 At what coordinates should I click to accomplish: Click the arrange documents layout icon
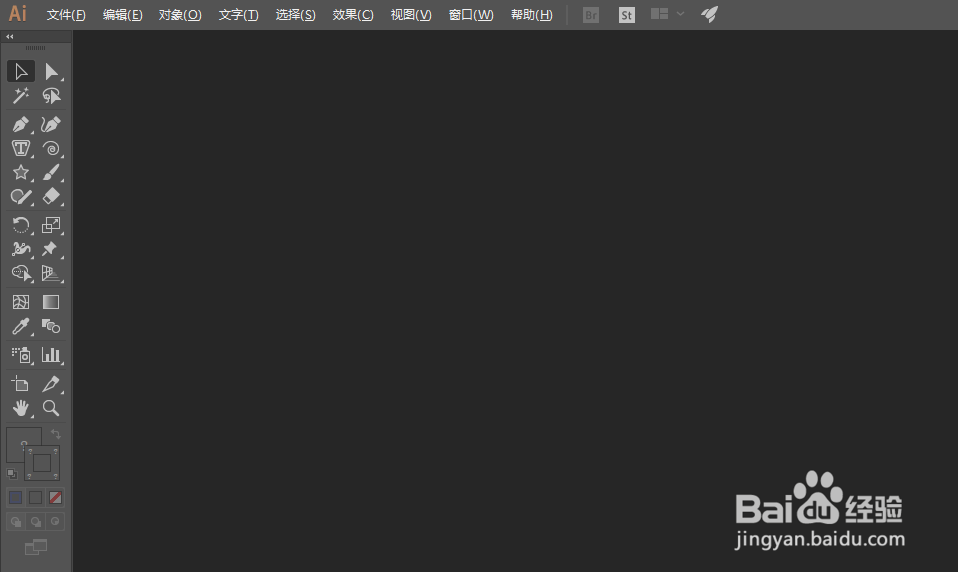(x=659, y=13)
